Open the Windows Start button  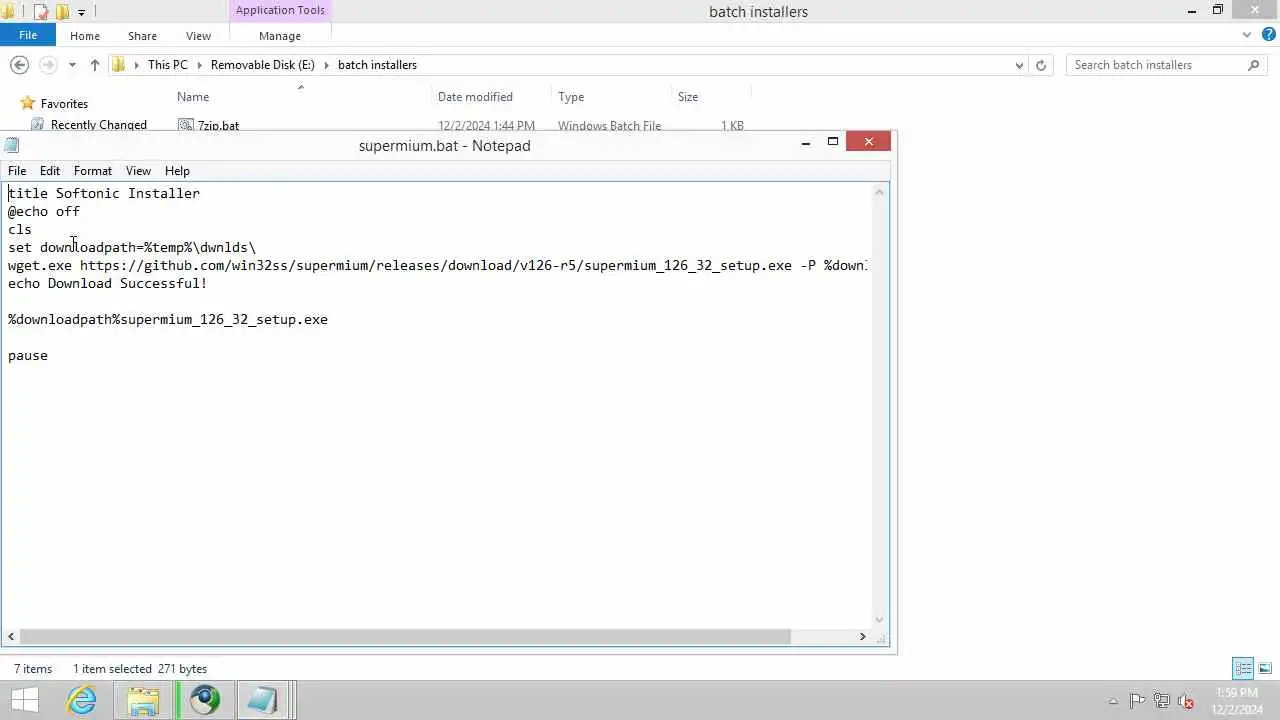coord(24,700)
